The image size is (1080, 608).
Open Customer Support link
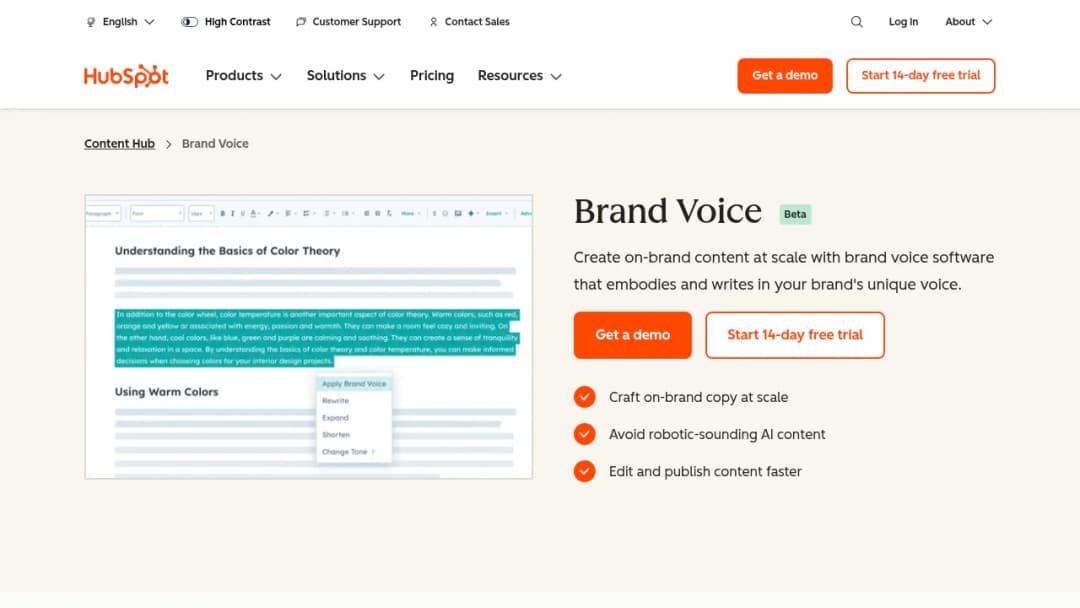356,22
